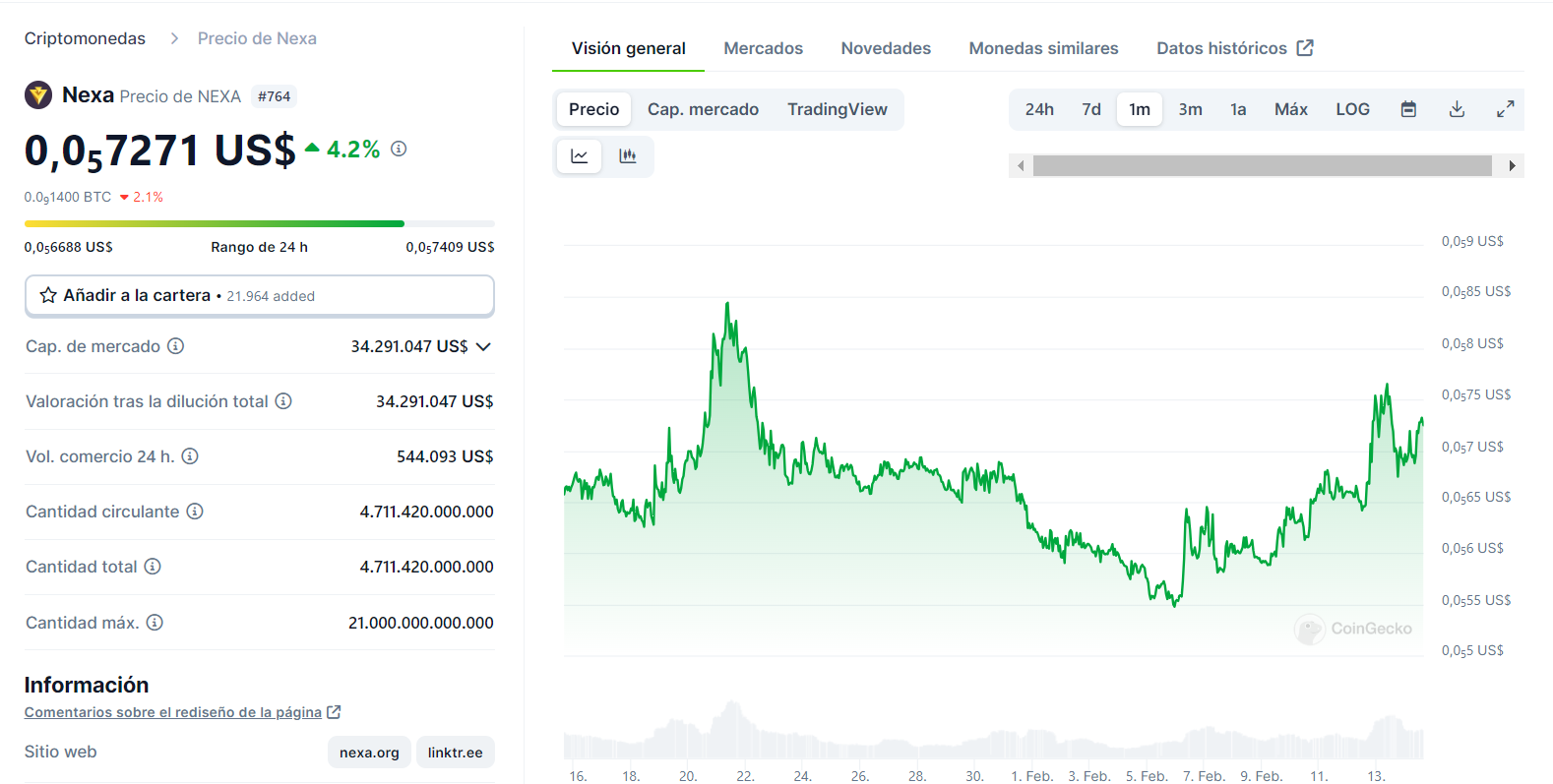Select 3m time range

(1191, 109)
